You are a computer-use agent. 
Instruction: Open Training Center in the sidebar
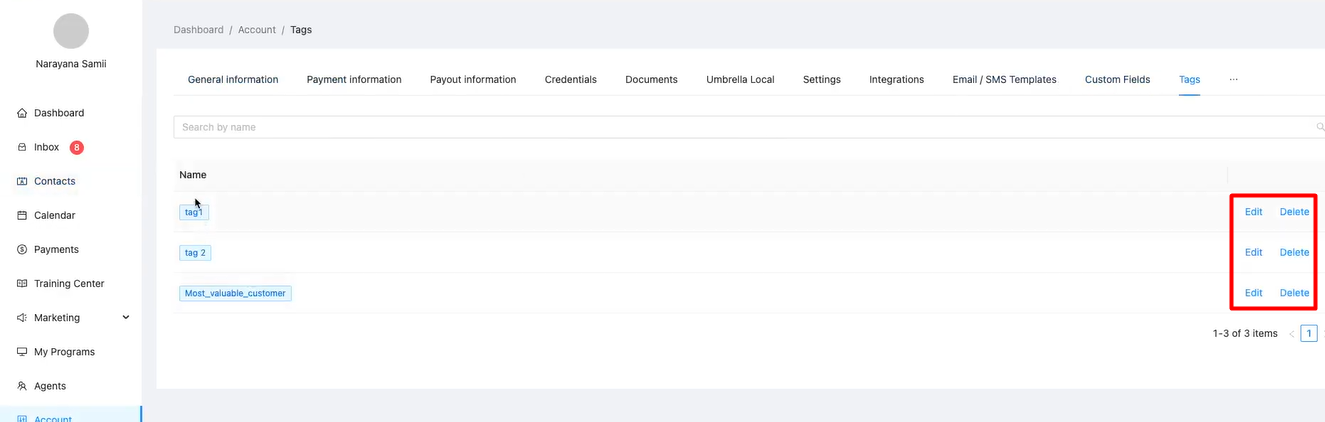coord(69,283)
